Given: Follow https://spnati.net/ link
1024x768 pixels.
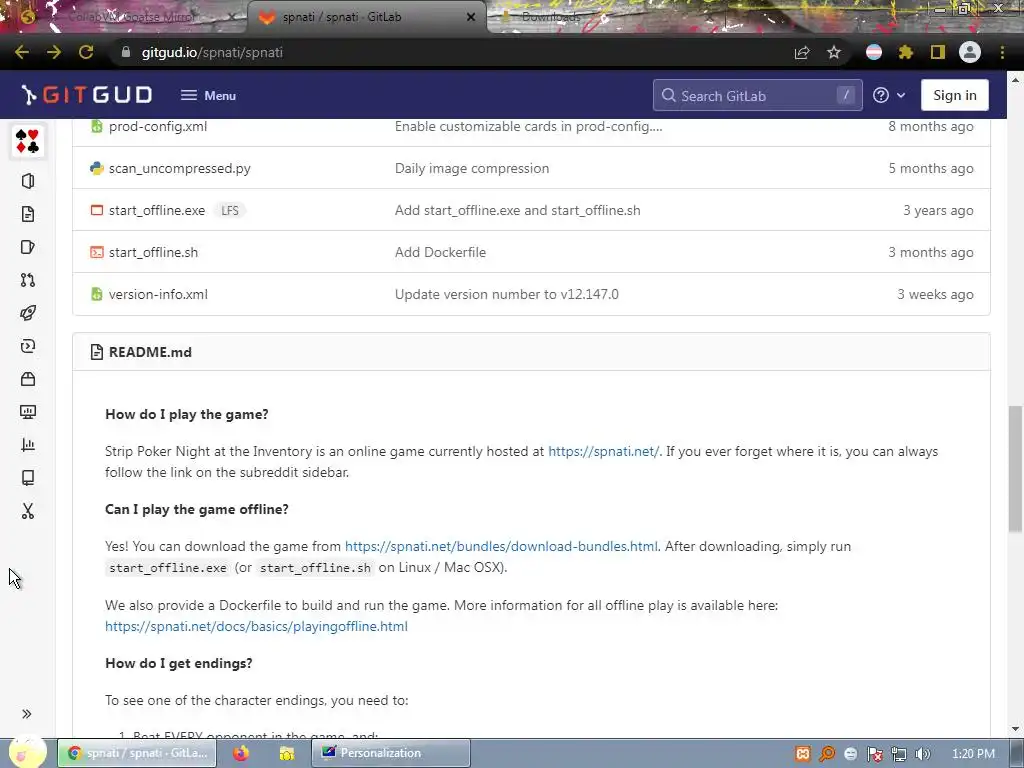Looking at the screenshot, I should tap(603, 451).
